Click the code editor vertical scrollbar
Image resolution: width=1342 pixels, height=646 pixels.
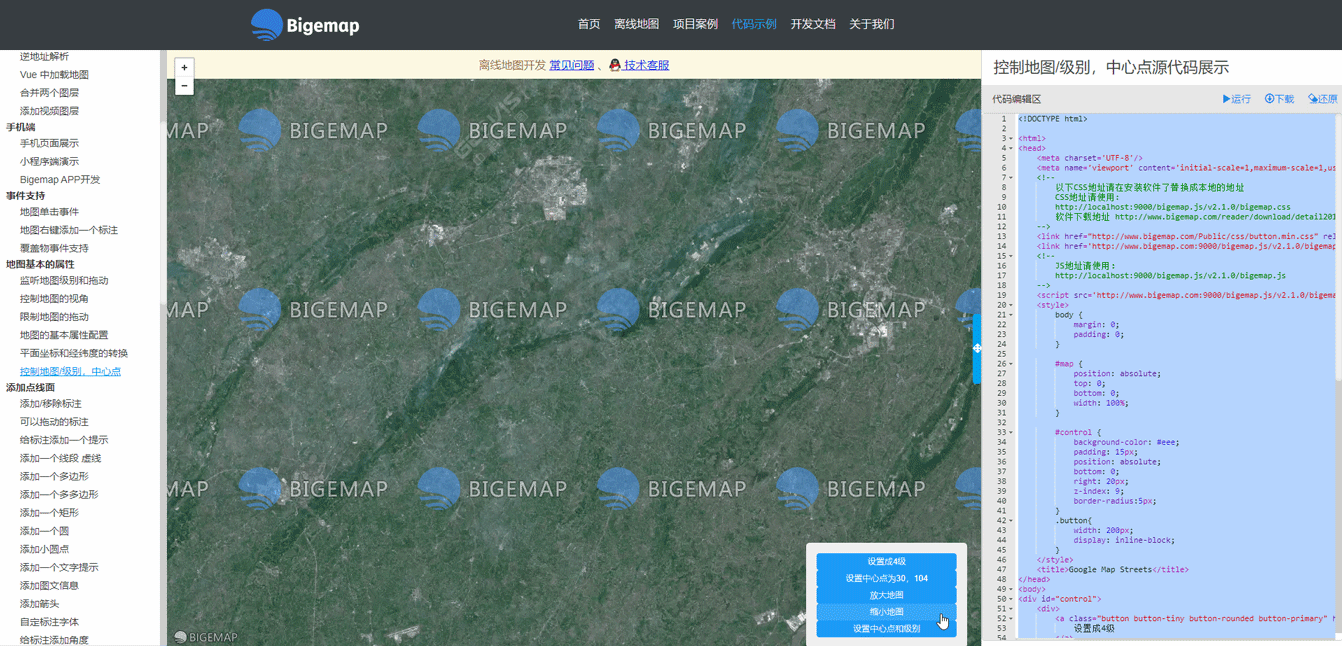click(x=1338, y=245)
